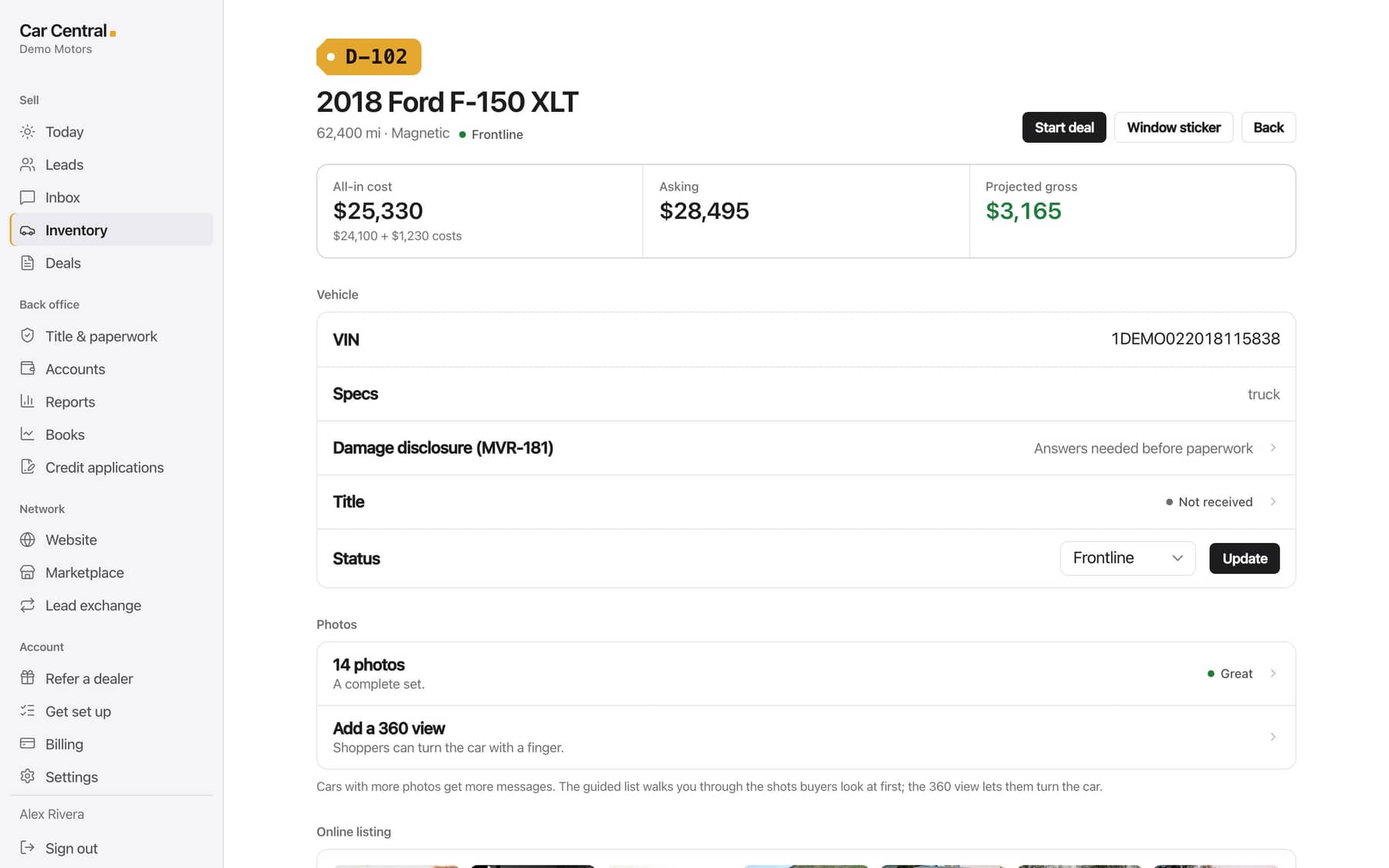Click the Sign out arrow icon

pyautogui.click(x=28, y=848)
